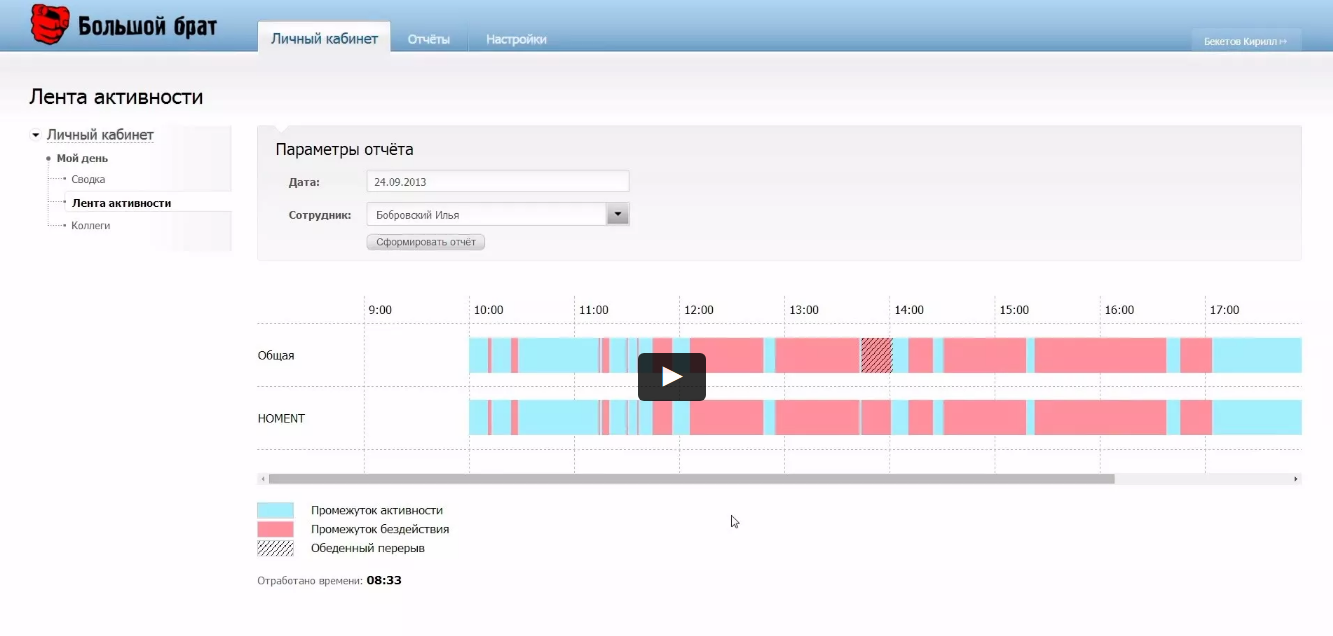
Task: Click the Промежуток активности legend label
Action: [x=376, y=510]
